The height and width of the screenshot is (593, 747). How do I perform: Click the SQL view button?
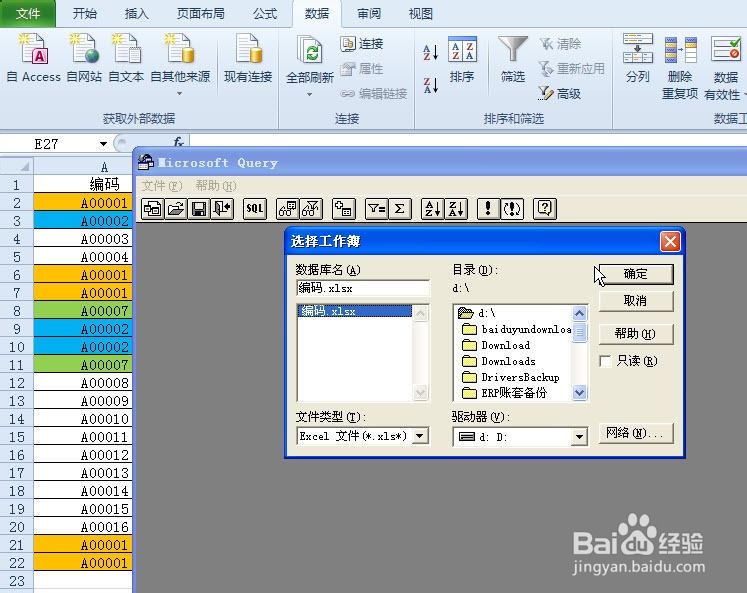pos(255,209)
